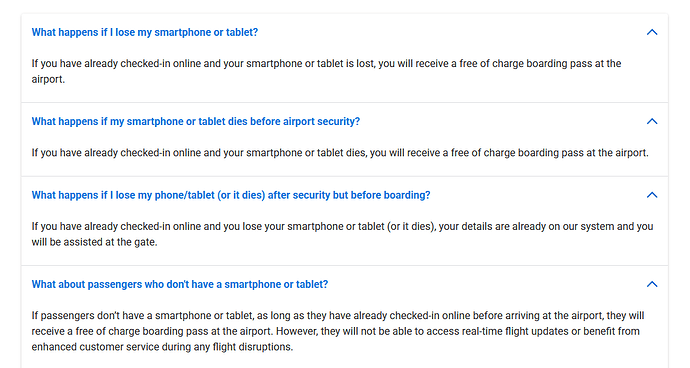
Task: Click 'lose my phone/tablet (or it dies) after security' heading
Action: [x=231, y=195]
